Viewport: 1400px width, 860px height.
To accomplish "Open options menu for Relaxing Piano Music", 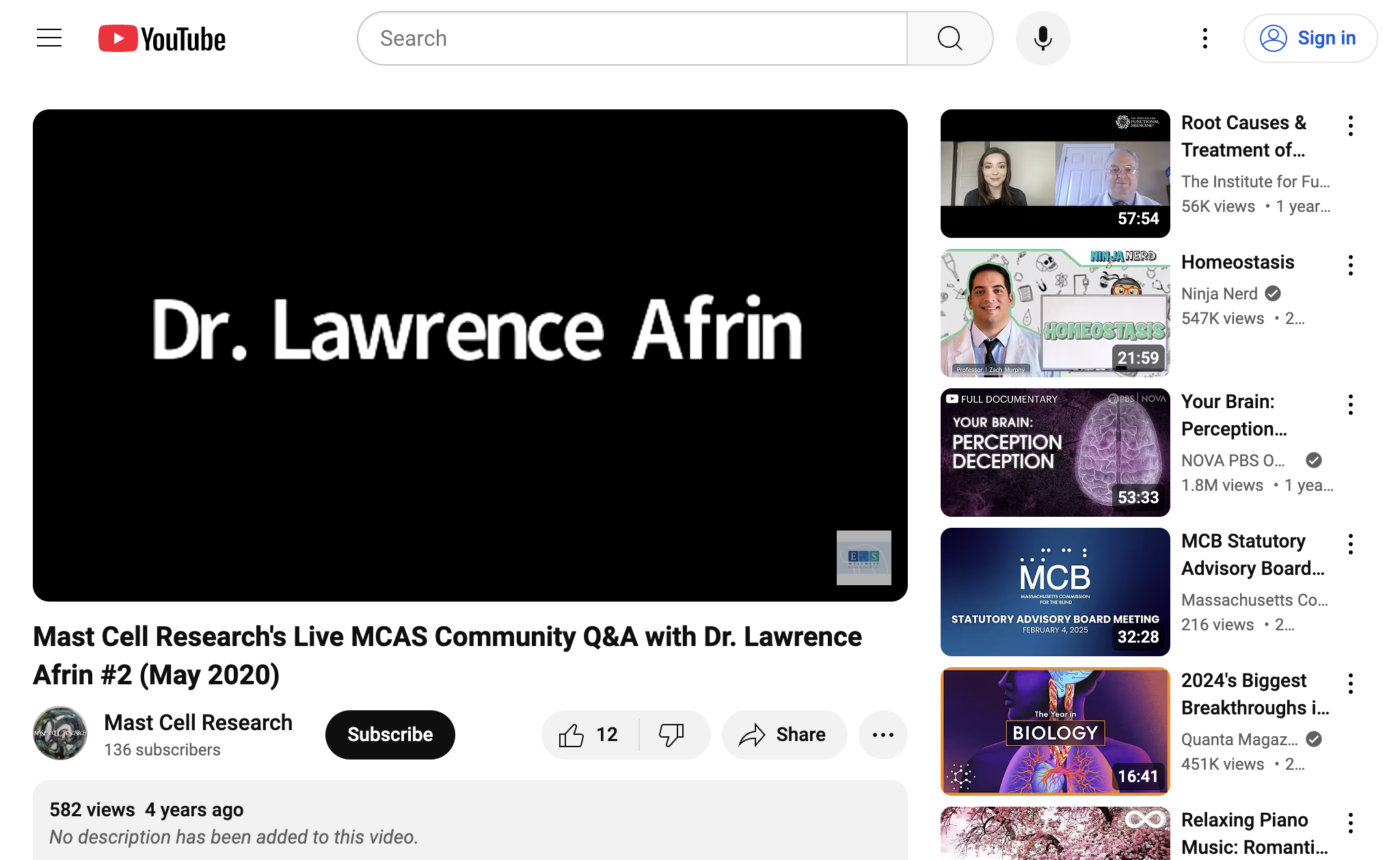I will click(x=1351, y=823).
